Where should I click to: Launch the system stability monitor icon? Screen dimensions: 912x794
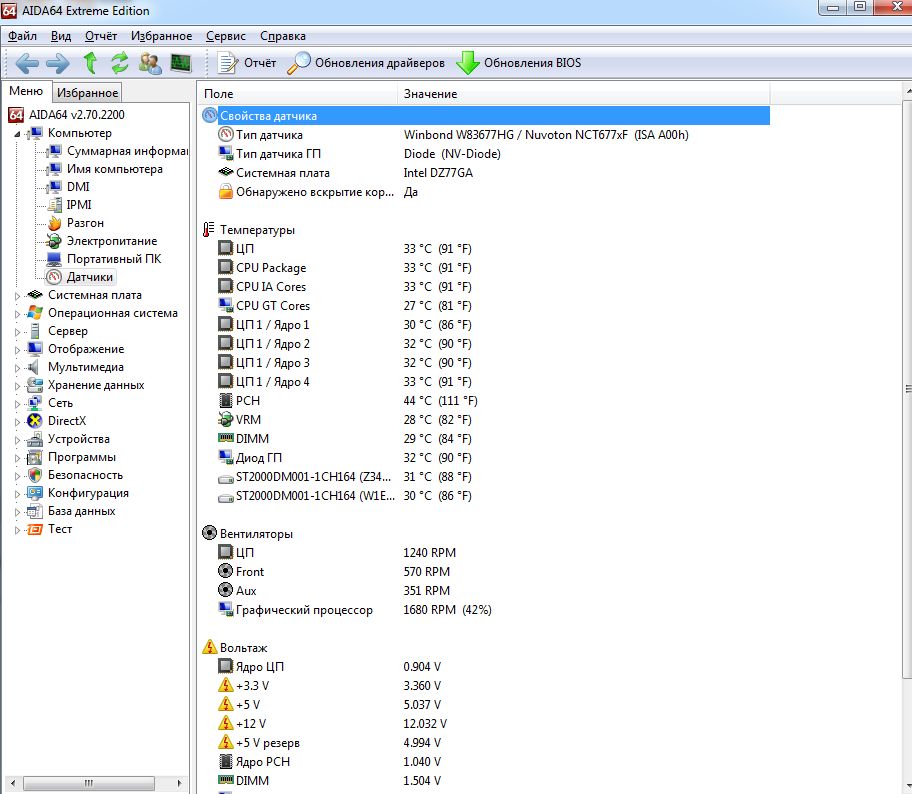point(181,63)
